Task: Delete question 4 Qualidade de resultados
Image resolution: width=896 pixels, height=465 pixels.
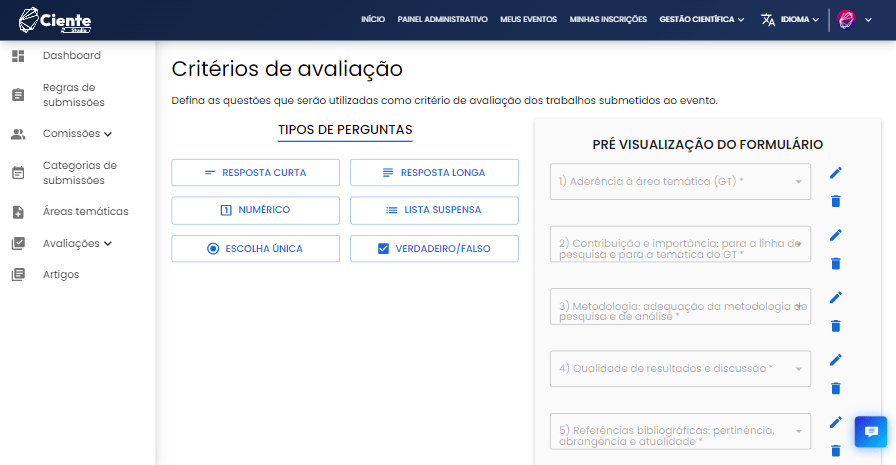Action: tap(835, 388)
